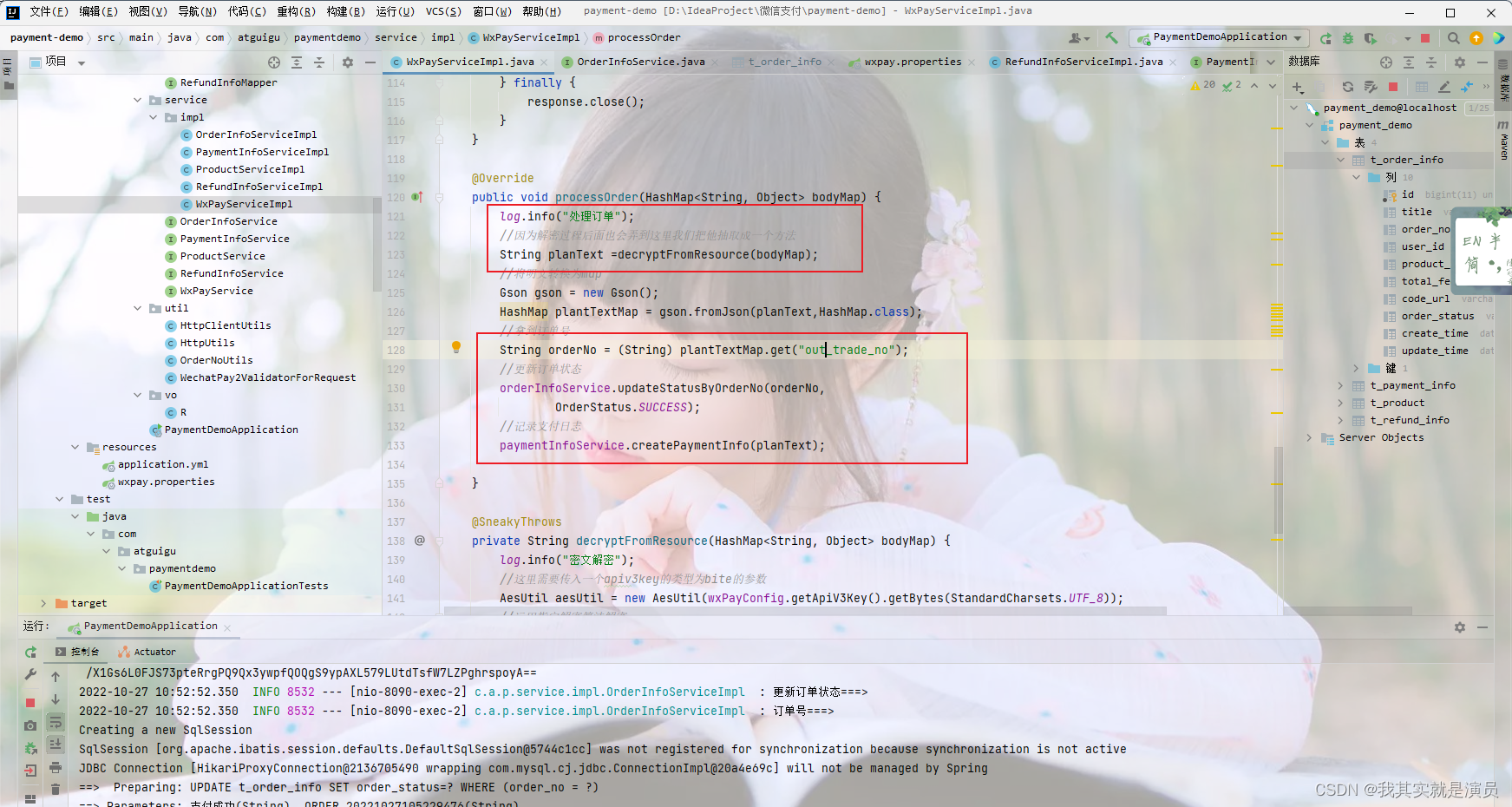Click the orange update arrow icon
Viewport: 1512px width, 807px height.
[1476, 38]
